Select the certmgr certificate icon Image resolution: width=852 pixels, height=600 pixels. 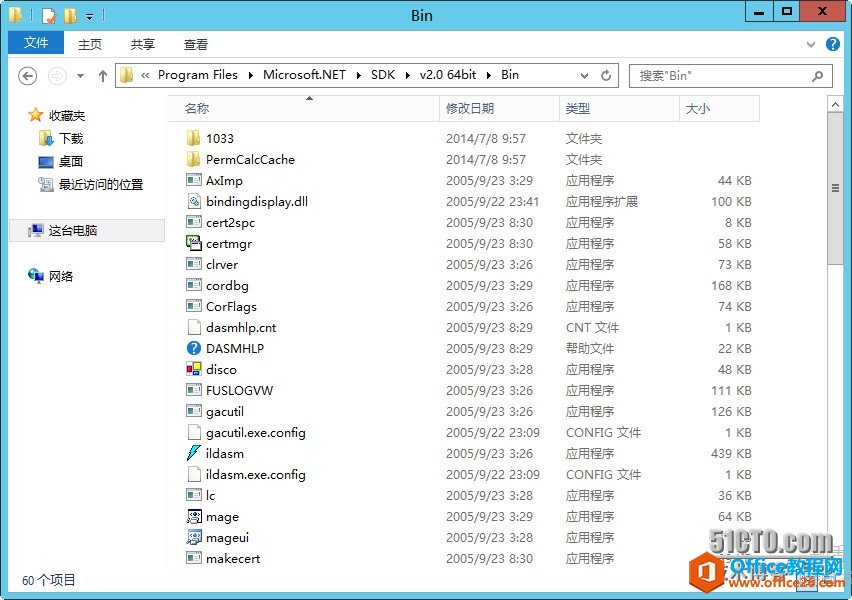tap(193, 243)
